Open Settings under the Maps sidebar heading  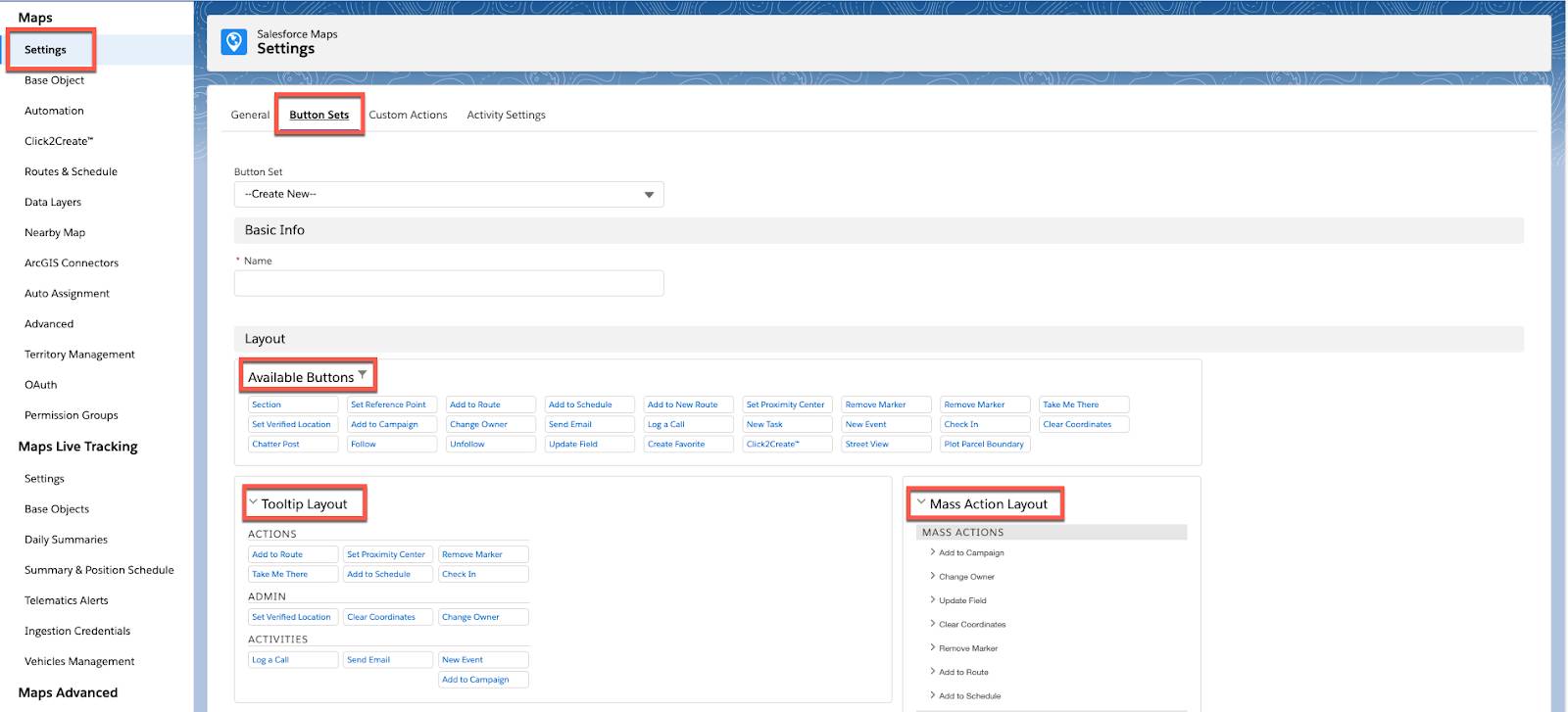(x=45, y=50)
